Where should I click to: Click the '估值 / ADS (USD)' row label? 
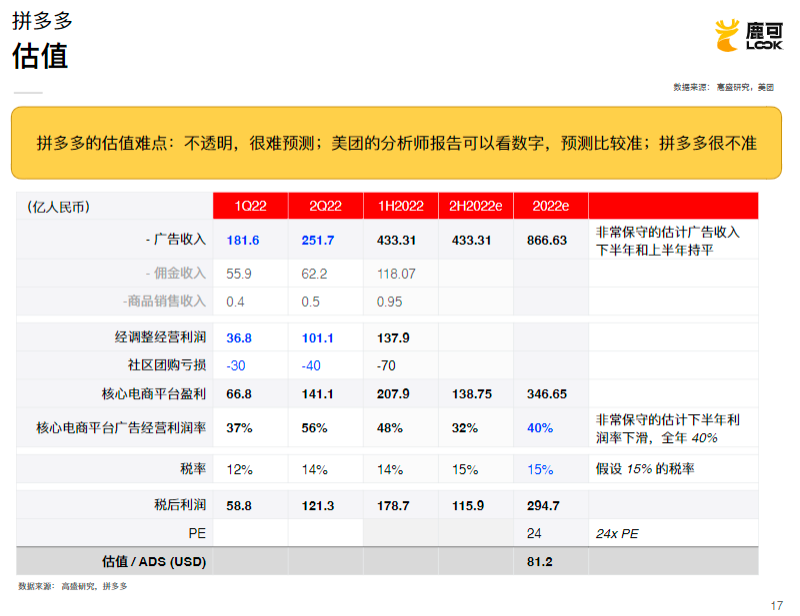click(x=154, y=562)
